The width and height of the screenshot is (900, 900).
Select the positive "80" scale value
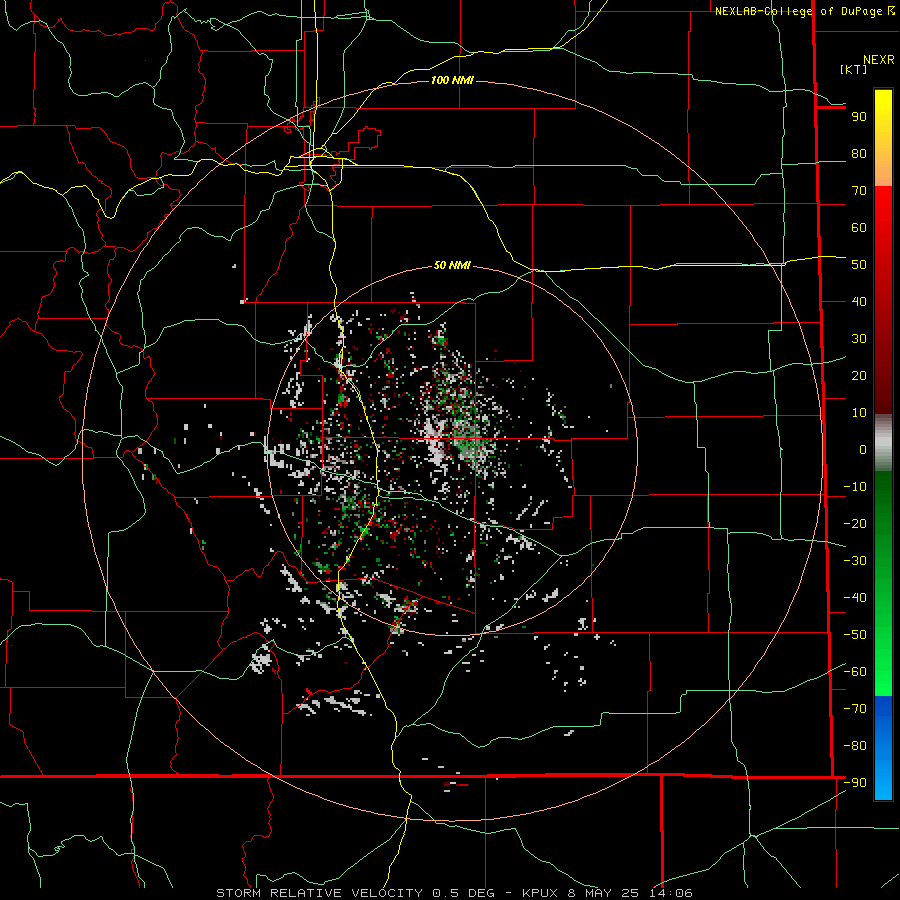[x=859, y=154]
